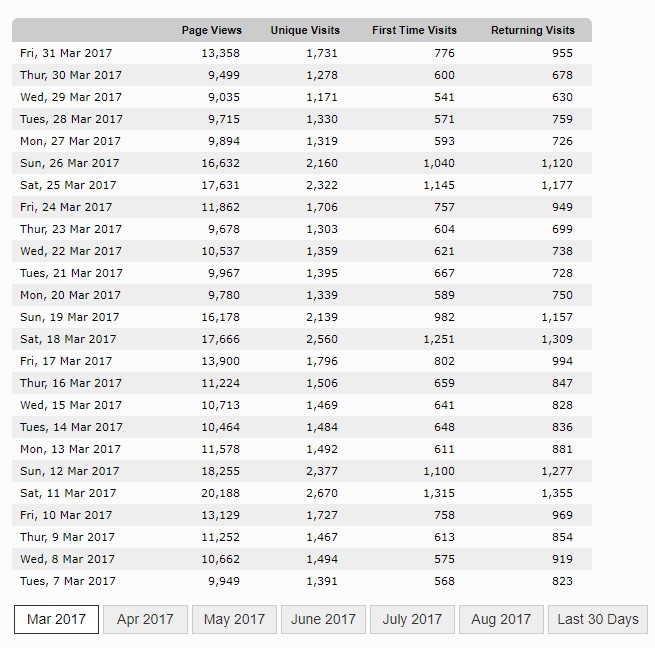Screen dimensions: 655x648
Task: Click page views value 20,188
Action: (221, 493)
